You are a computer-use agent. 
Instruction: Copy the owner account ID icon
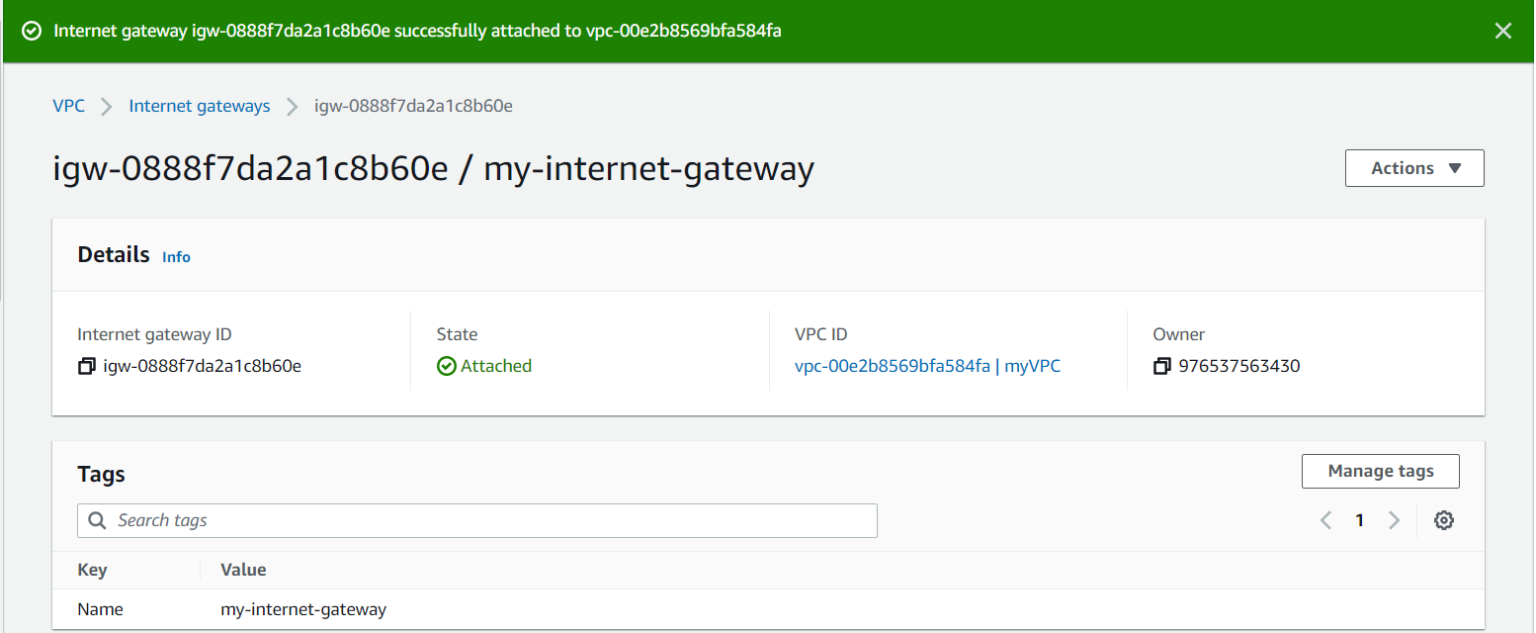1162,367
